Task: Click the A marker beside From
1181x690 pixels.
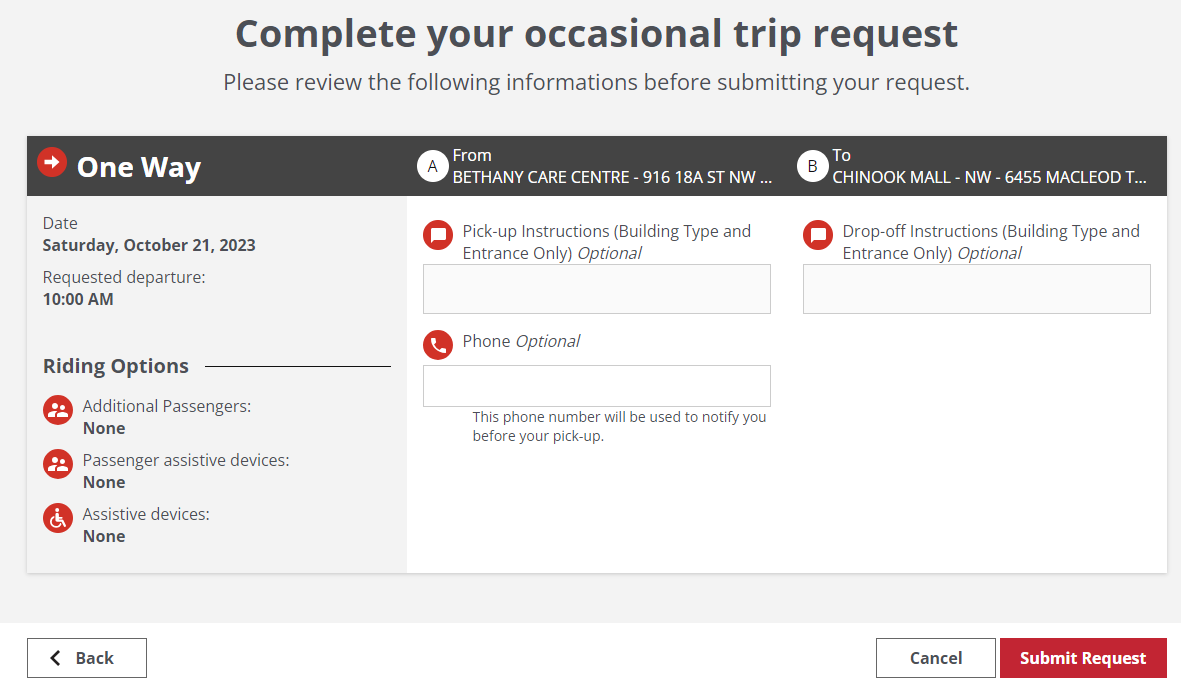Action: (x=432, y=166)
